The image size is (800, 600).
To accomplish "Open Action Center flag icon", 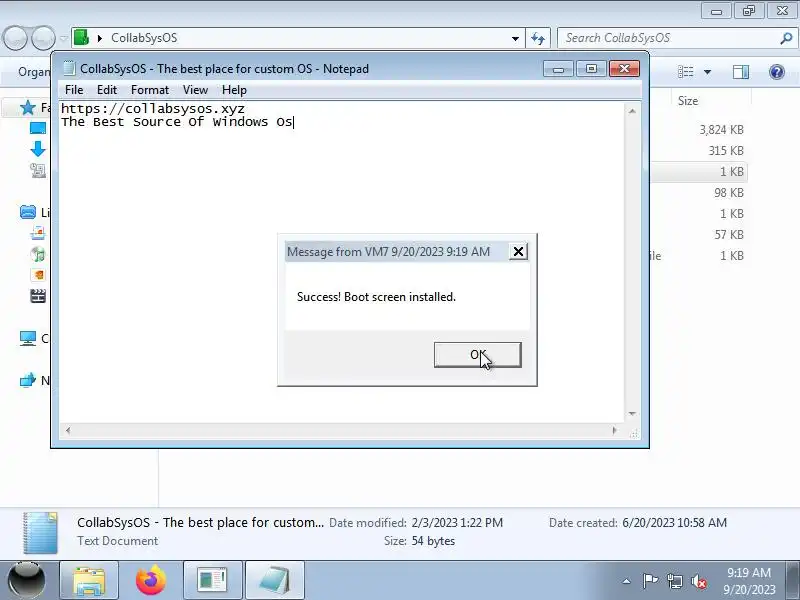I will point(649,581).
